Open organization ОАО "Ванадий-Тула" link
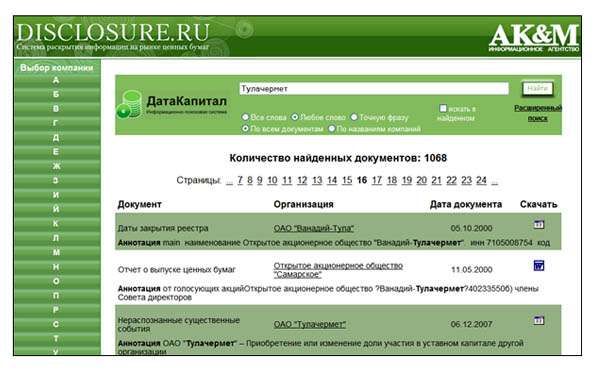Image resolution: width=608 pixels, height=377 pixels. click(314, 228)
